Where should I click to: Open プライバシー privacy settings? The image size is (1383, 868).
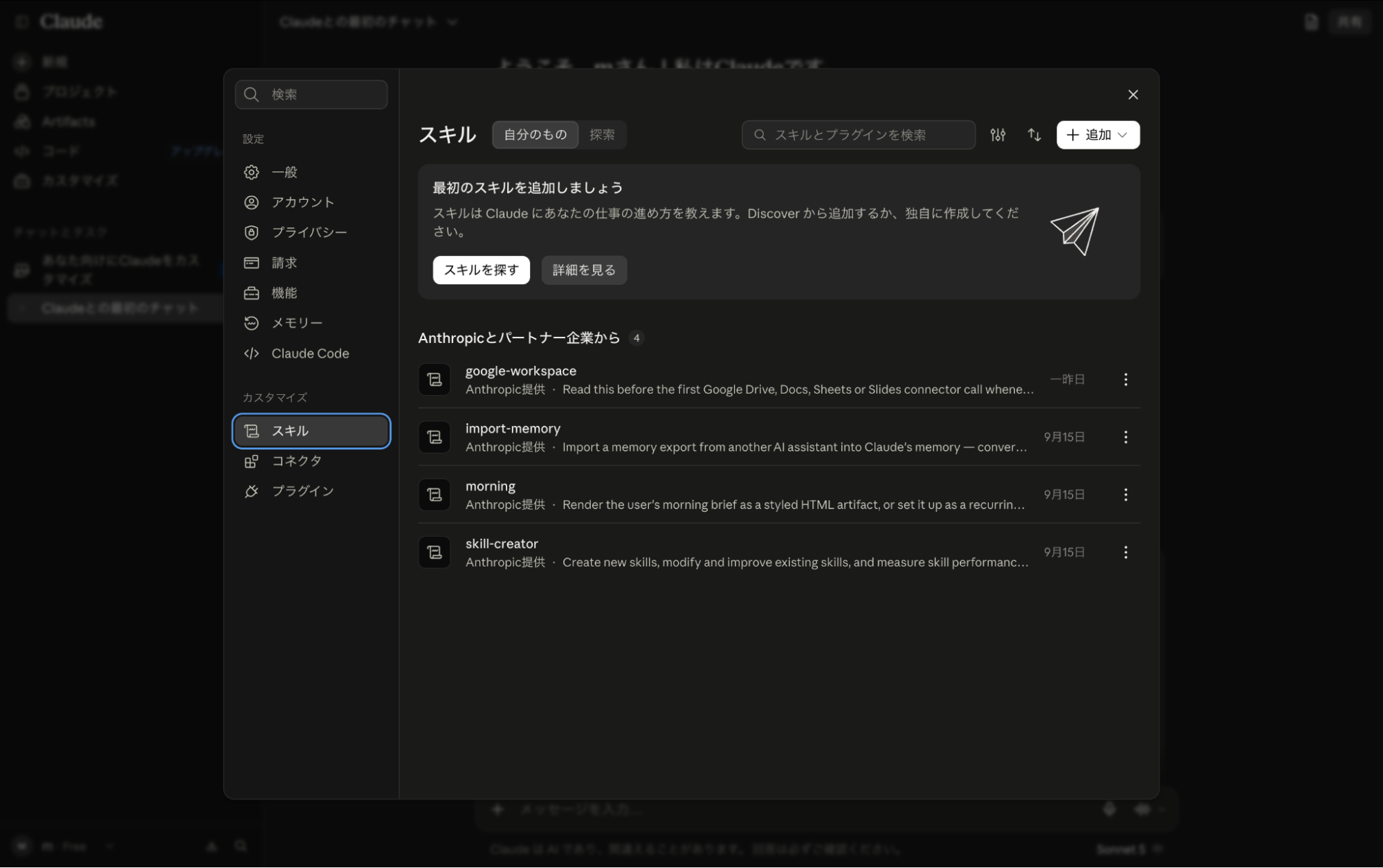[311, 232]
